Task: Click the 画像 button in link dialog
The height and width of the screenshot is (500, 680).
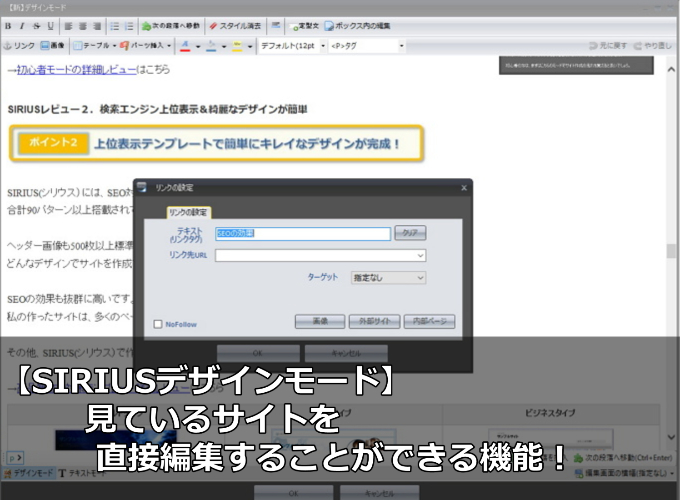Action: [320, 321]
